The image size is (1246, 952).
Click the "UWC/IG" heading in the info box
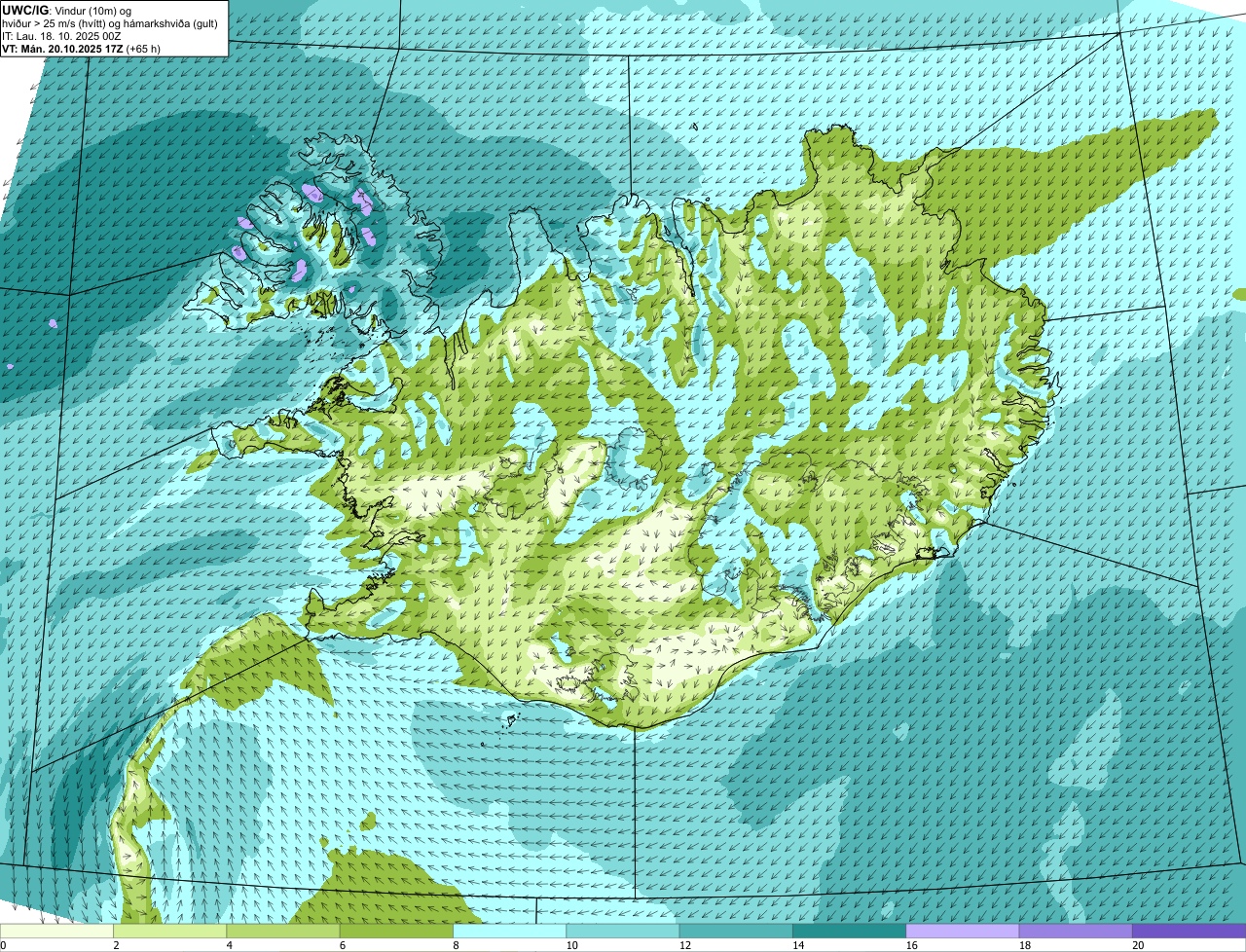click(25, 10)
